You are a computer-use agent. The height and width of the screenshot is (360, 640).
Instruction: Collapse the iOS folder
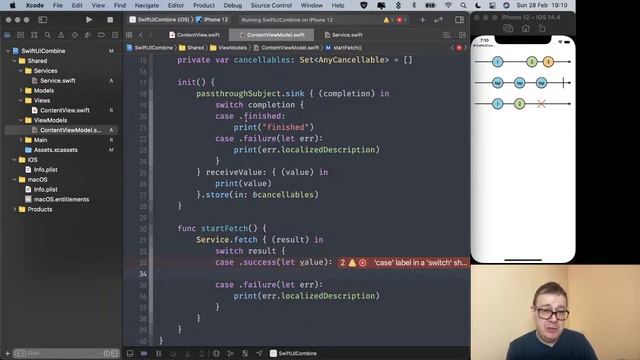point(14,160)
